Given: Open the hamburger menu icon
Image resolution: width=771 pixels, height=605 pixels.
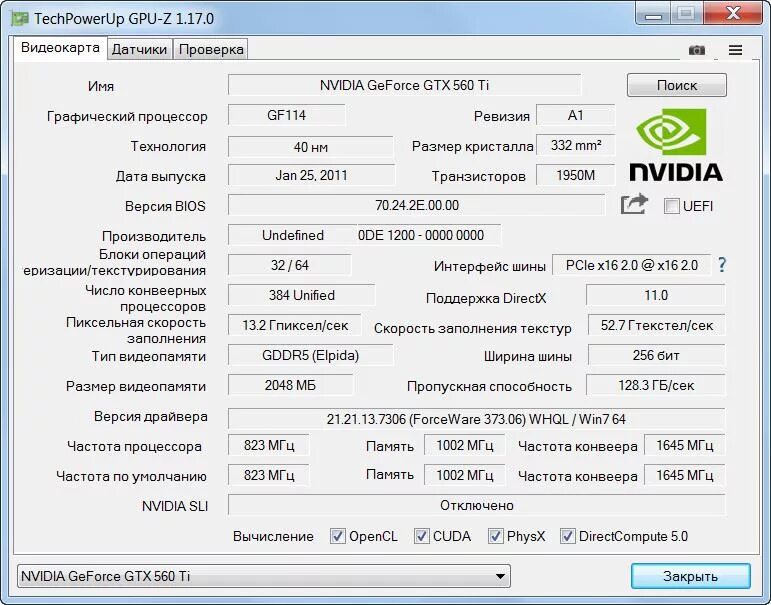Looking at the screenshot, I should click(x=736, y=50).
